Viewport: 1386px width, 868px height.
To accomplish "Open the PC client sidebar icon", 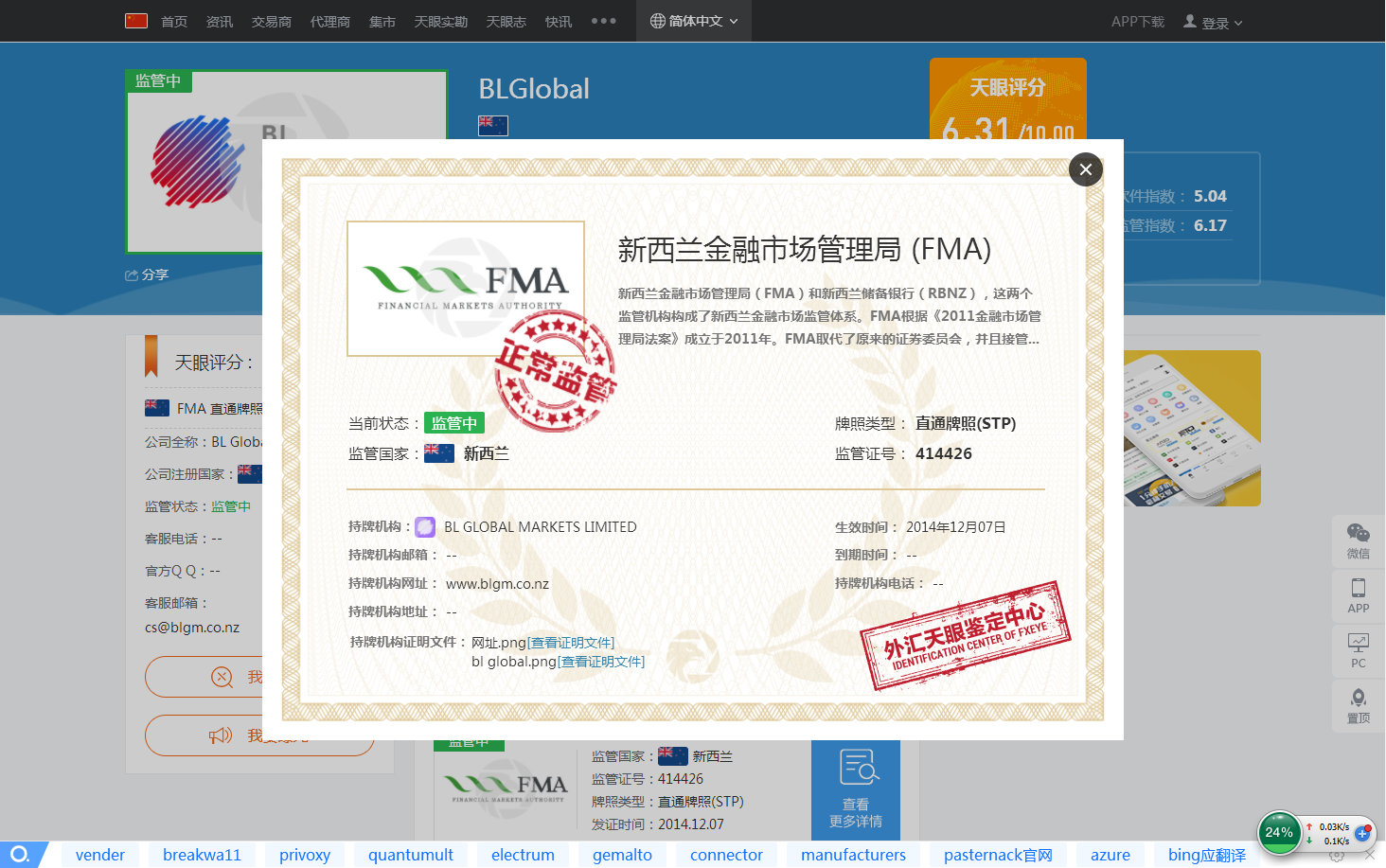I will [x=1359, y=650].
